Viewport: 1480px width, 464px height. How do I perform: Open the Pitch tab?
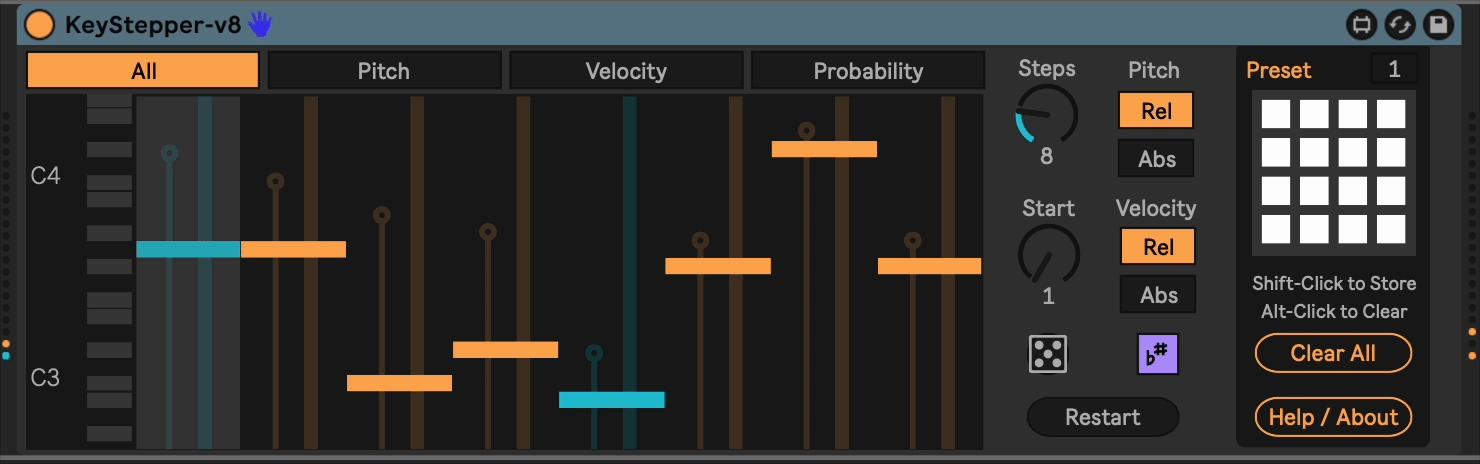coord(384,71)
